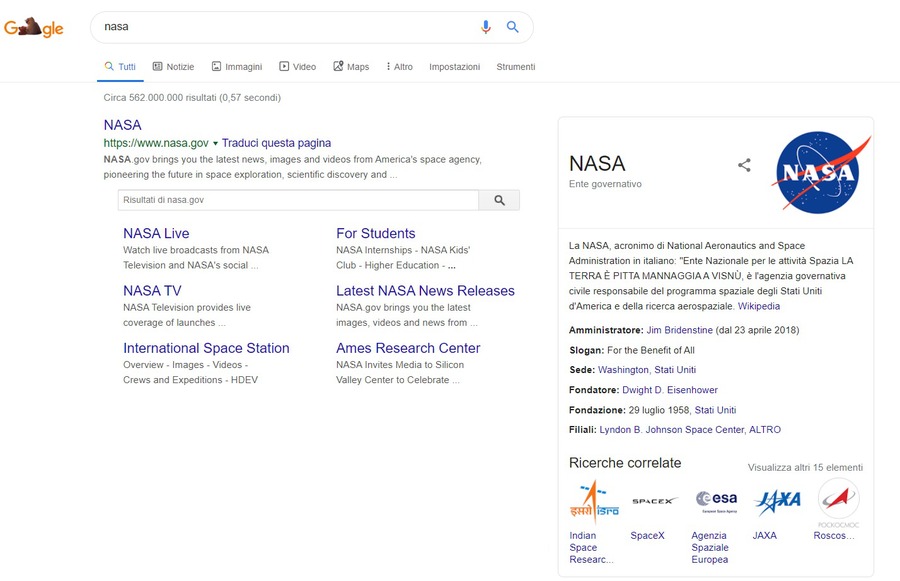Viewport: 900px width, 581px height.
Task: Click the Circa 562.000.000 risultati text
Action: tap(192, 98)
